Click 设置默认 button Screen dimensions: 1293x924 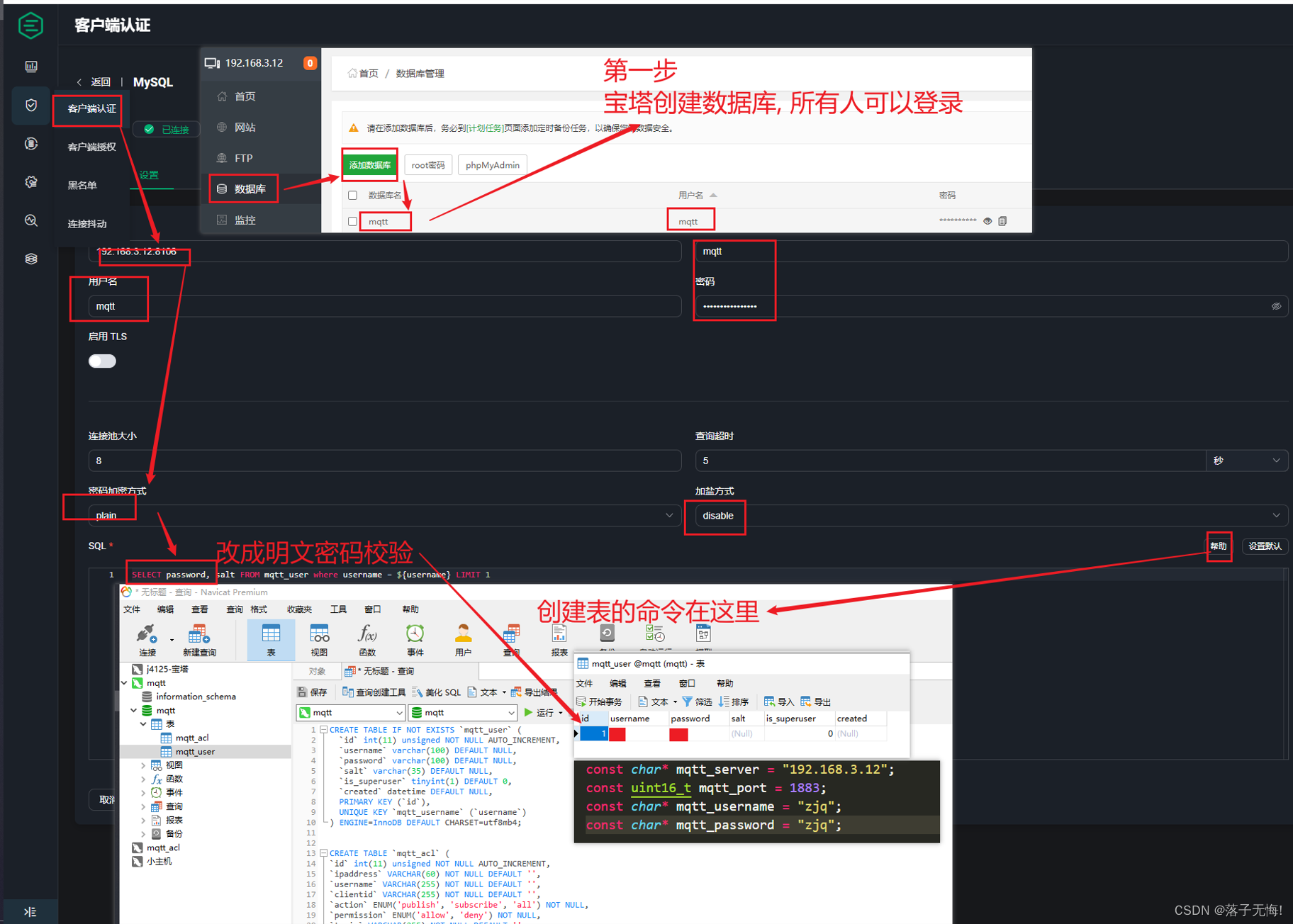pyautogui.click(x=1265, y=546)
